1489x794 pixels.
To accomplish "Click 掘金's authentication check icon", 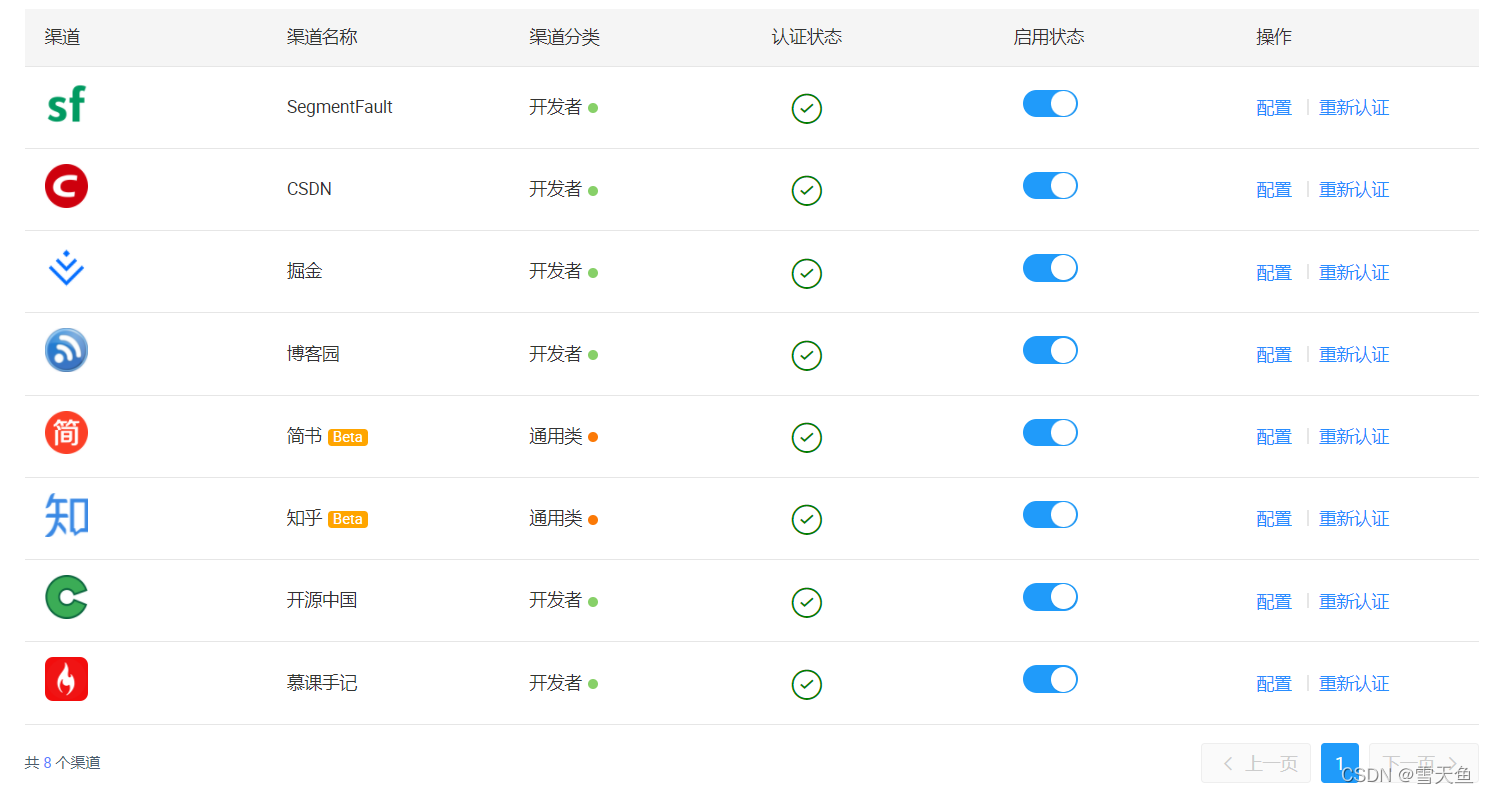I will tap(807, 273).
